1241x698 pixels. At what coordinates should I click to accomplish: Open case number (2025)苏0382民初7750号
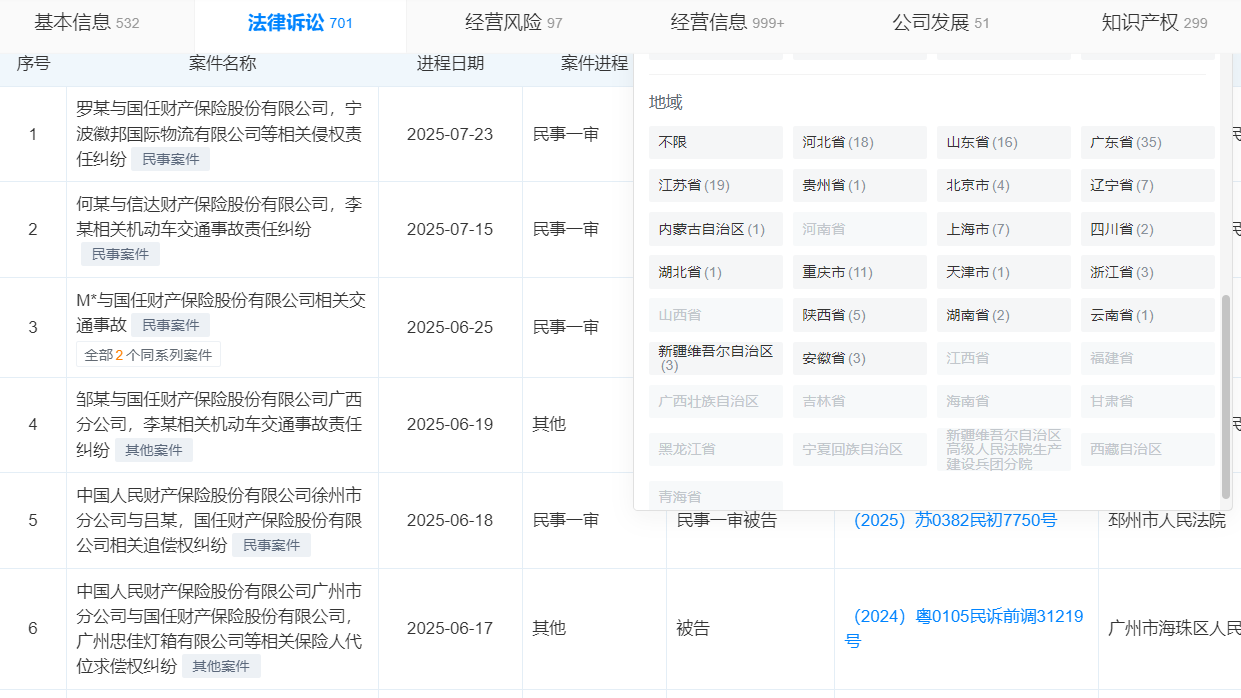click(955, 520)
